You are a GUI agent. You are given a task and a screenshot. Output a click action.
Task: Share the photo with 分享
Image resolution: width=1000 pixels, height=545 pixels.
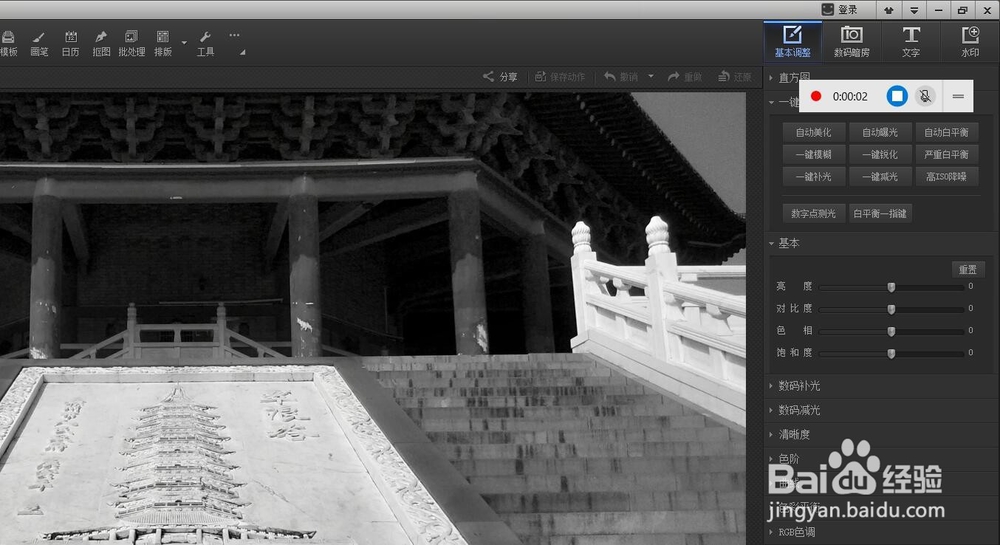pyautogui.click(x=500, y=76)
